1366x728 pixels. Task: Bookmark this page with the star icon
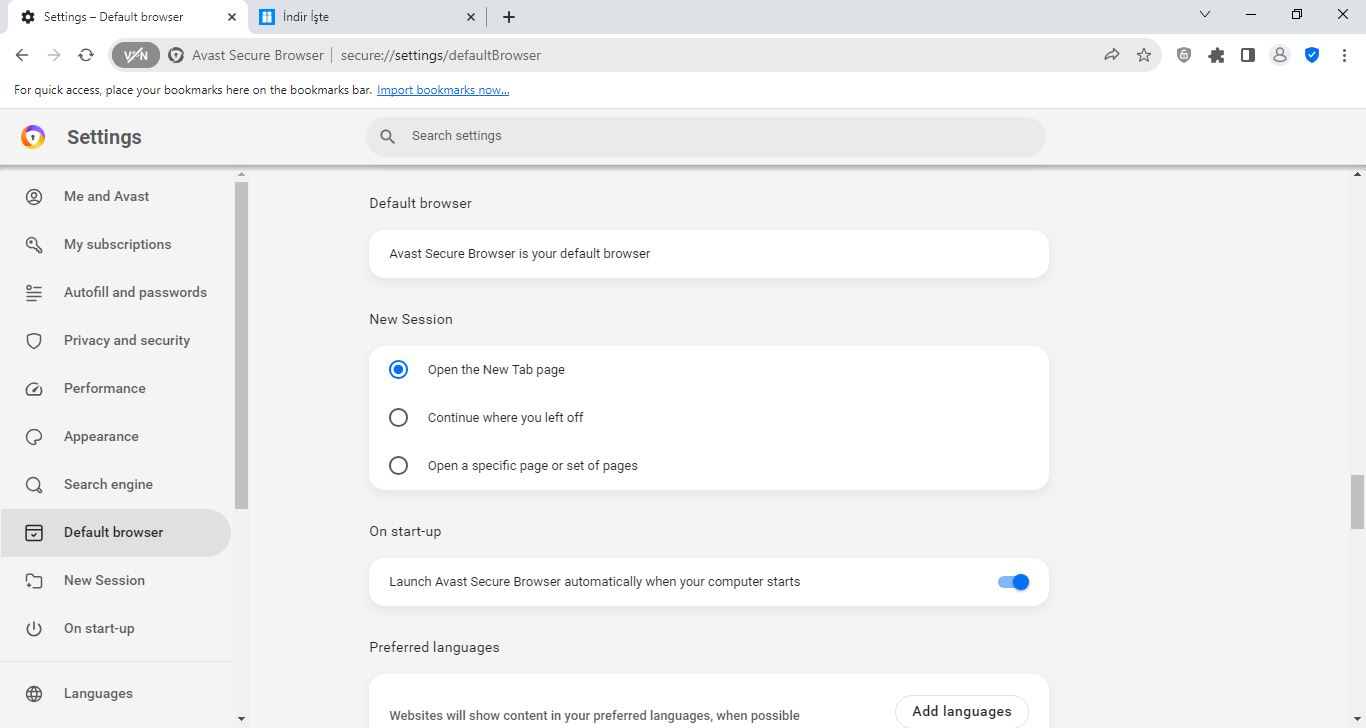1144,55
